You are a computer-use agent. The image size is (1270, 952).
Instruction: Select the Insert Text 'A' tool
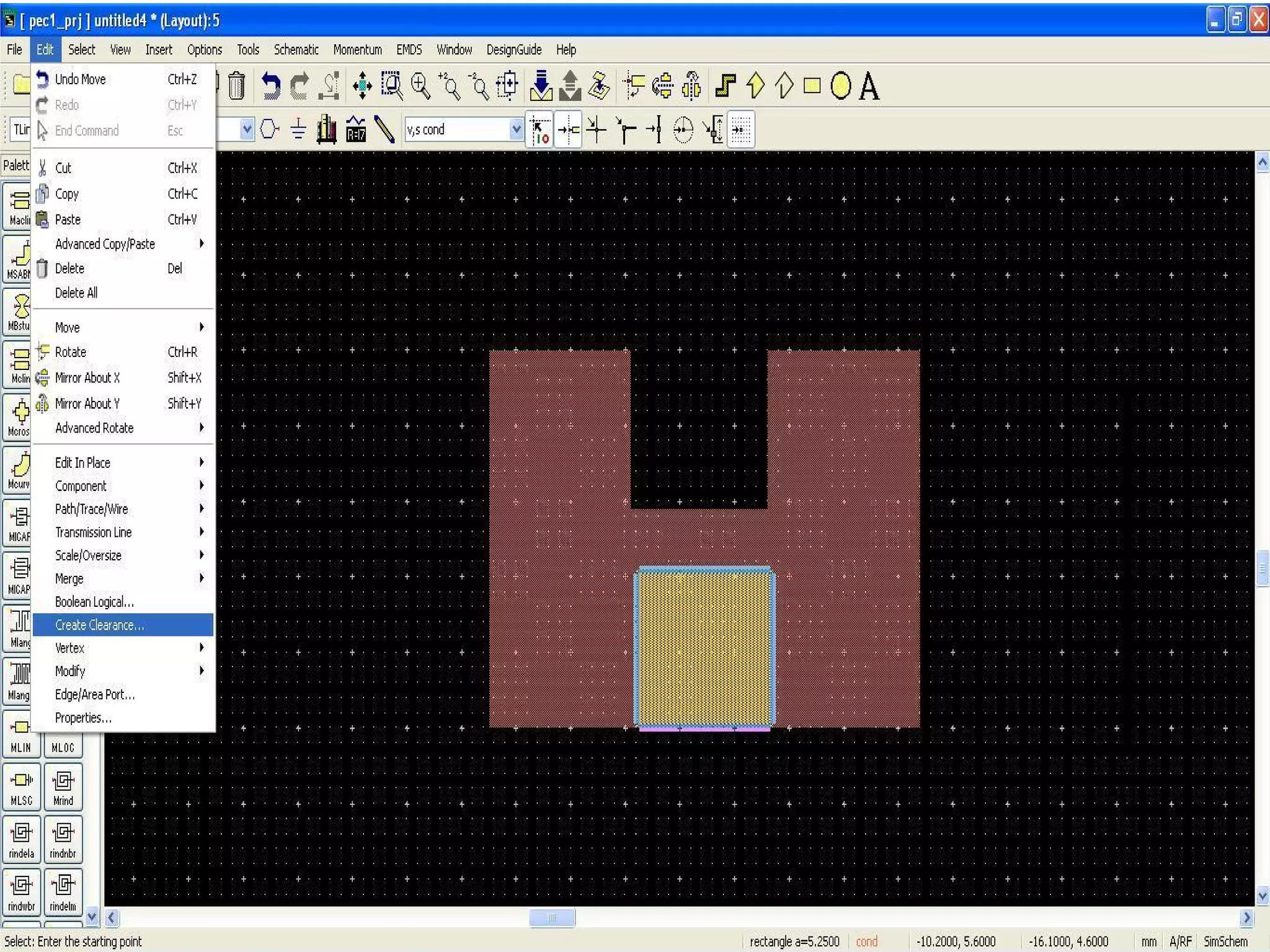(869, 86)
